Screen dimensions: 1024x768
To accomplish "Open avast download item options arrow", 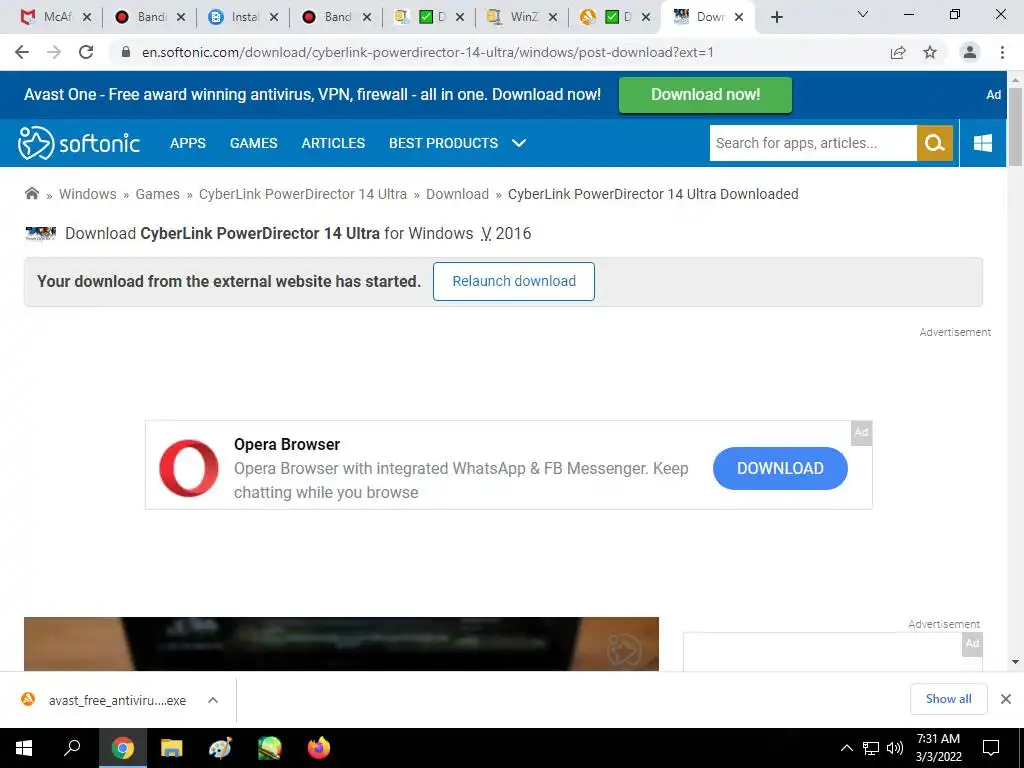I will (213, 700).
